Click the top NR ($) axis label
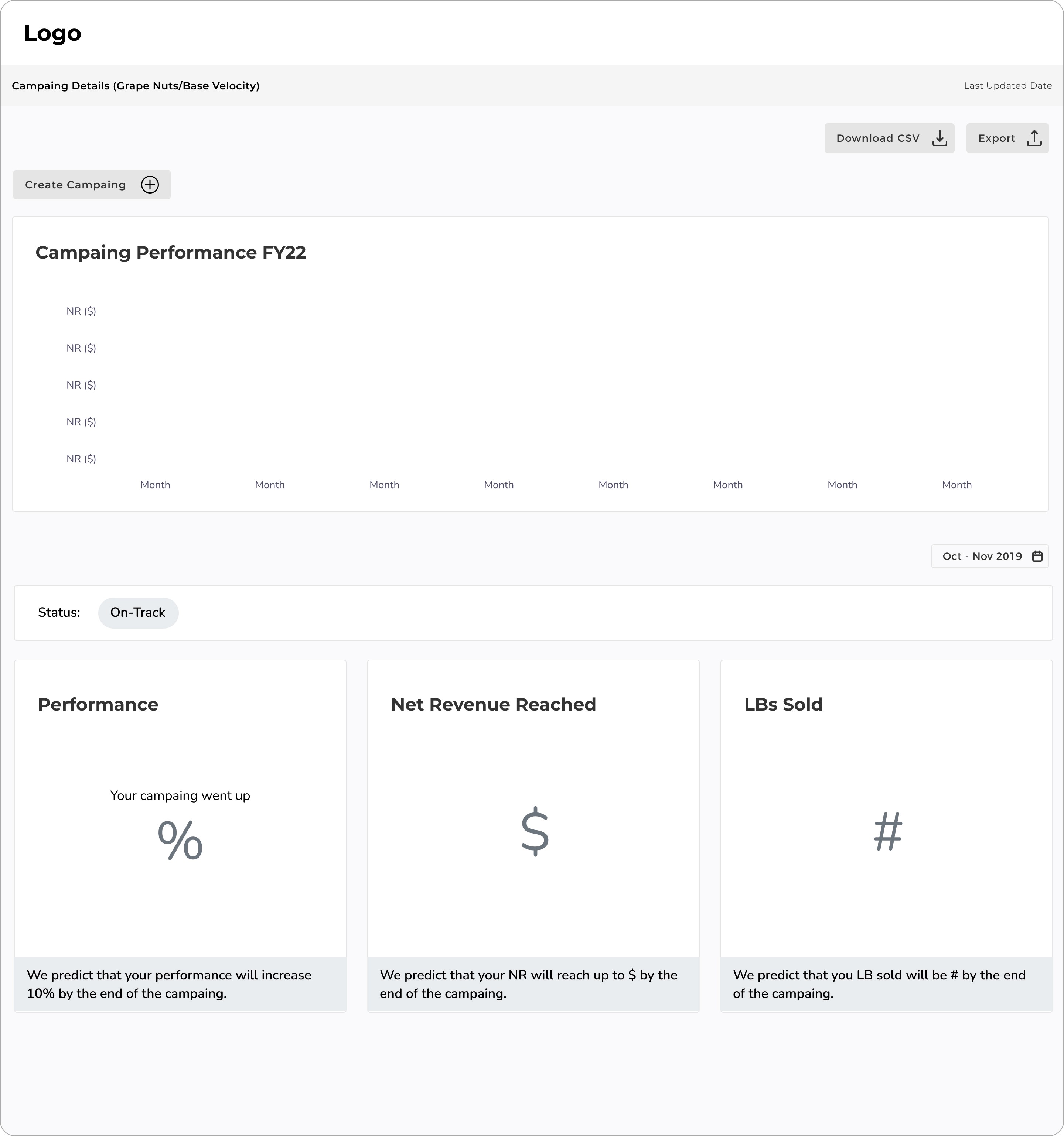 [x=81, y=311]
